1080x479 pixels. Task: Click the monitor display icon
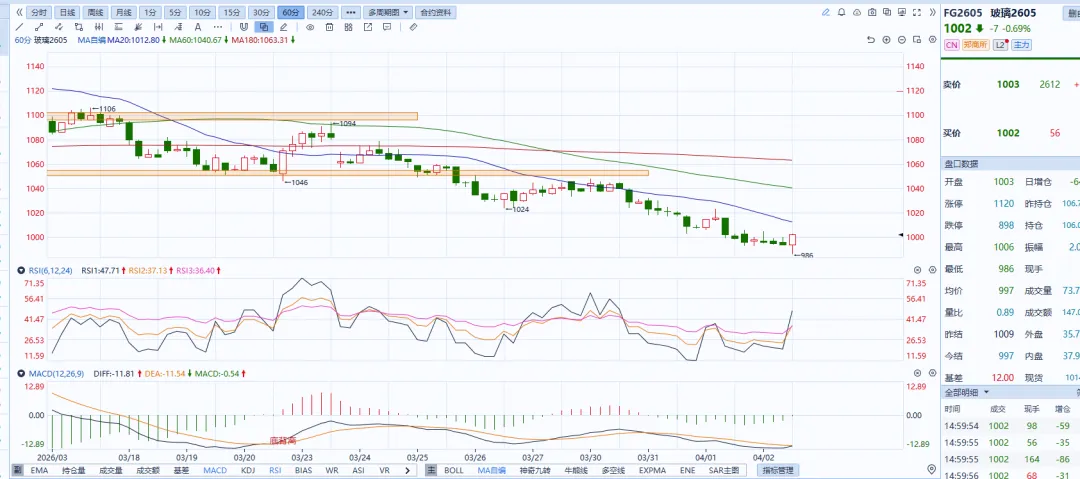902,12
